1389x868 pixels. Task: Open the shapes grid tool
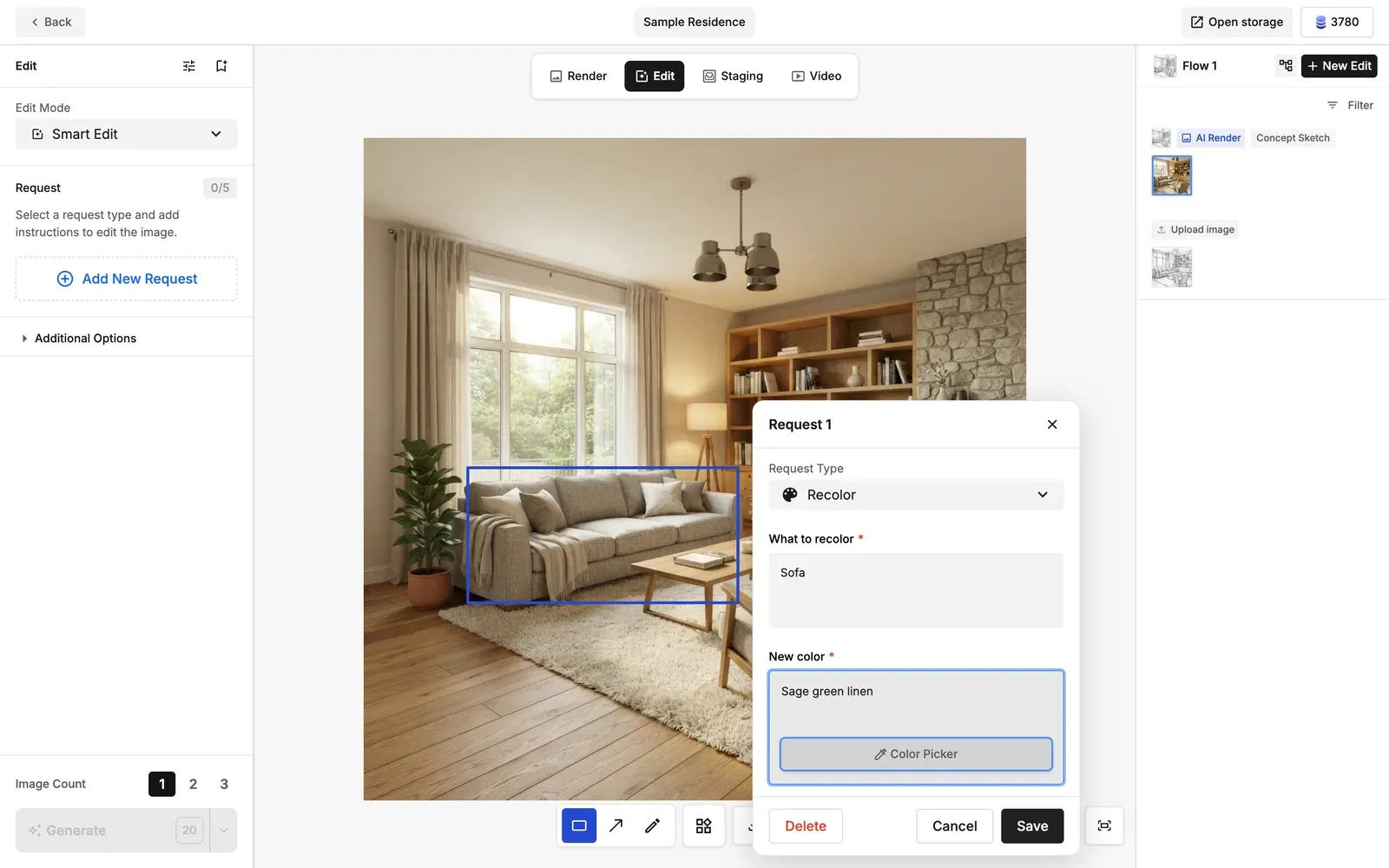[x=704, y=825]
